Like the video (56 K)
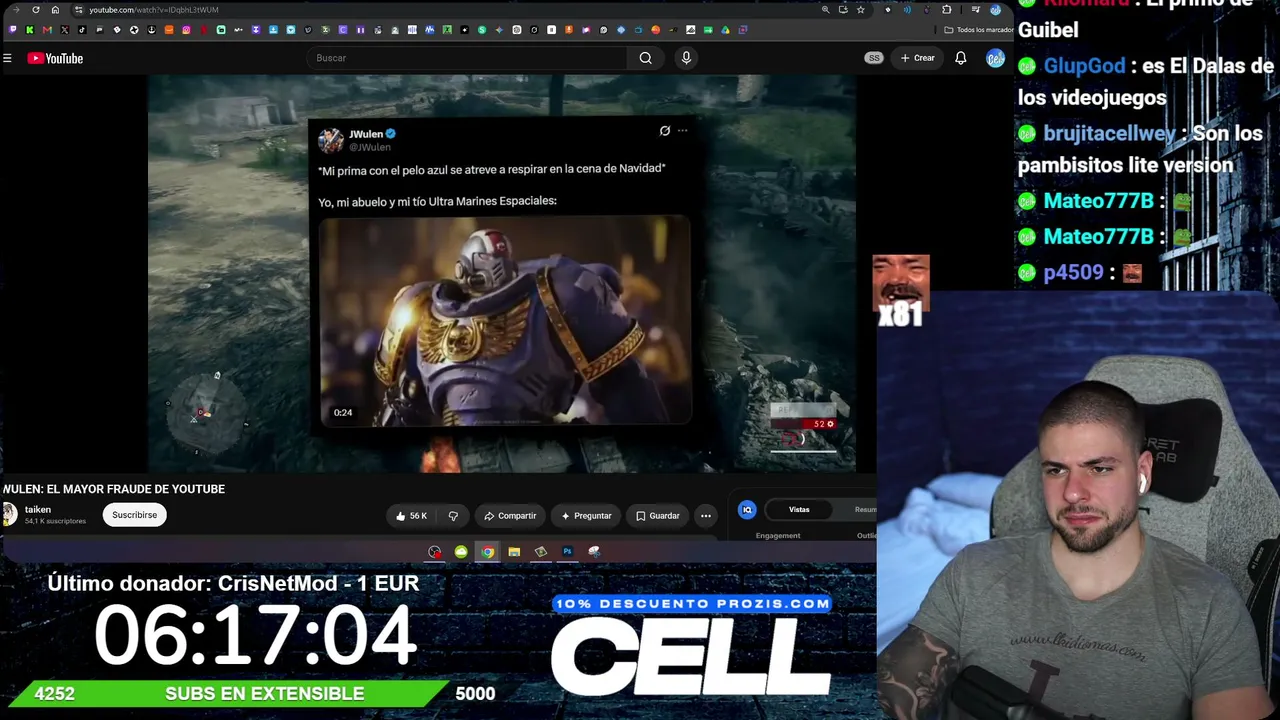The image size is (1280, 720). (x=411, y=516)
